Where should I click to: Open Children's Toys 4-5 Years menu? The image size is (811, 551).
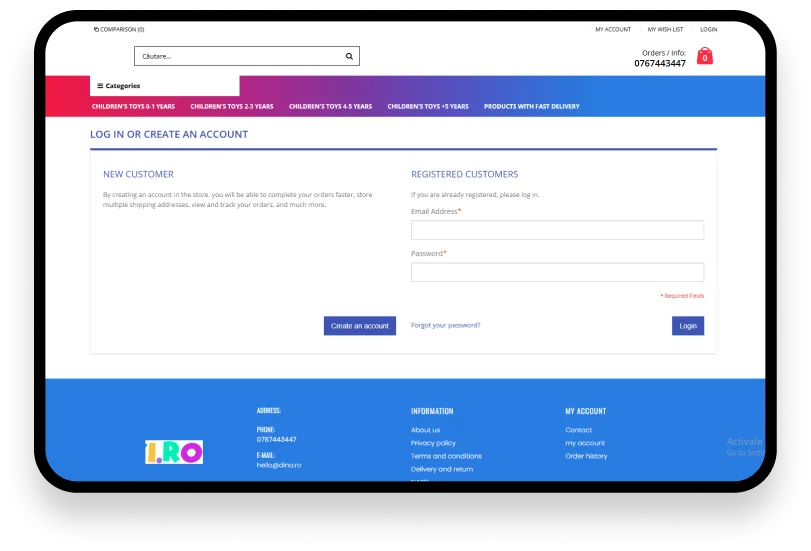331,107
